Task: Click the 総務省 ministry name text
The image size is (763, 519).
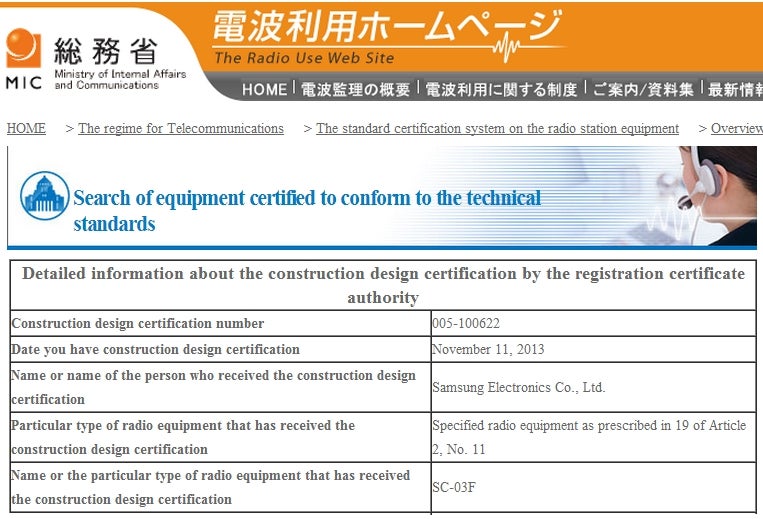Action: click(106, 51)
